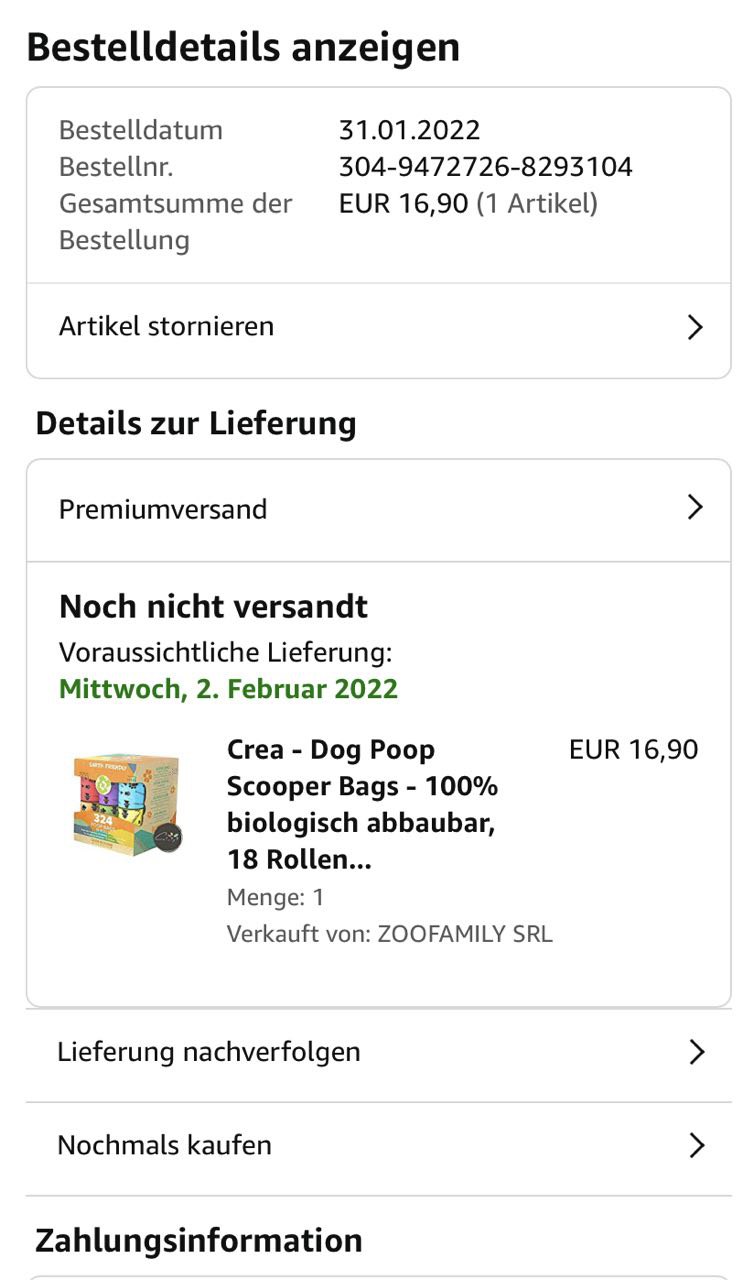Tap the Zahlungsinformation section heading

click(199, 1240)
